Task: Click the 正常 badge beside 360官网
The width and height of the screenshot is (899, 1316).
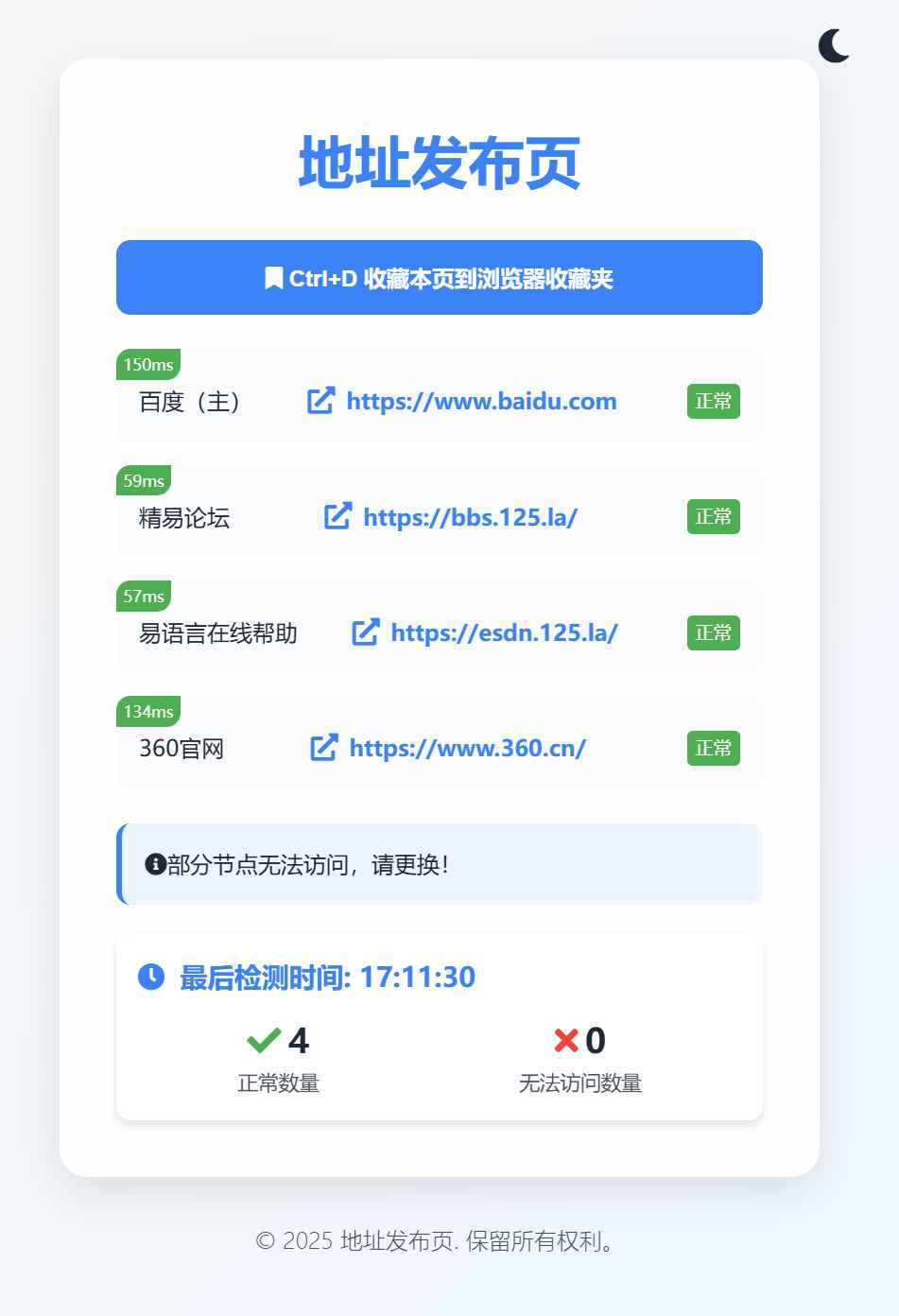Action: pyautogui.click(x=713, y=747)
